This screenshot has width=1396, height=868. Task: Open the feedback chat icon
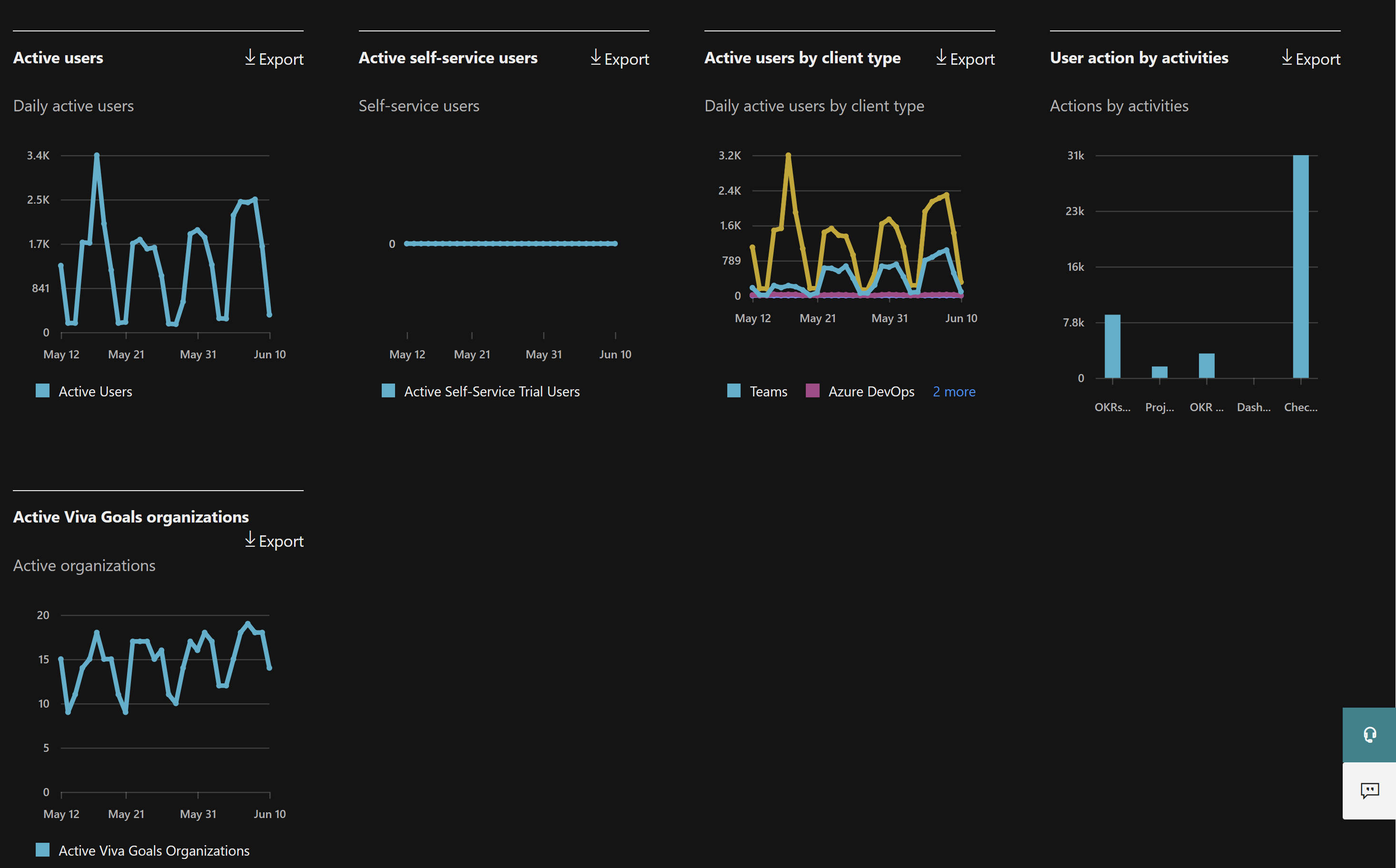1370,791
